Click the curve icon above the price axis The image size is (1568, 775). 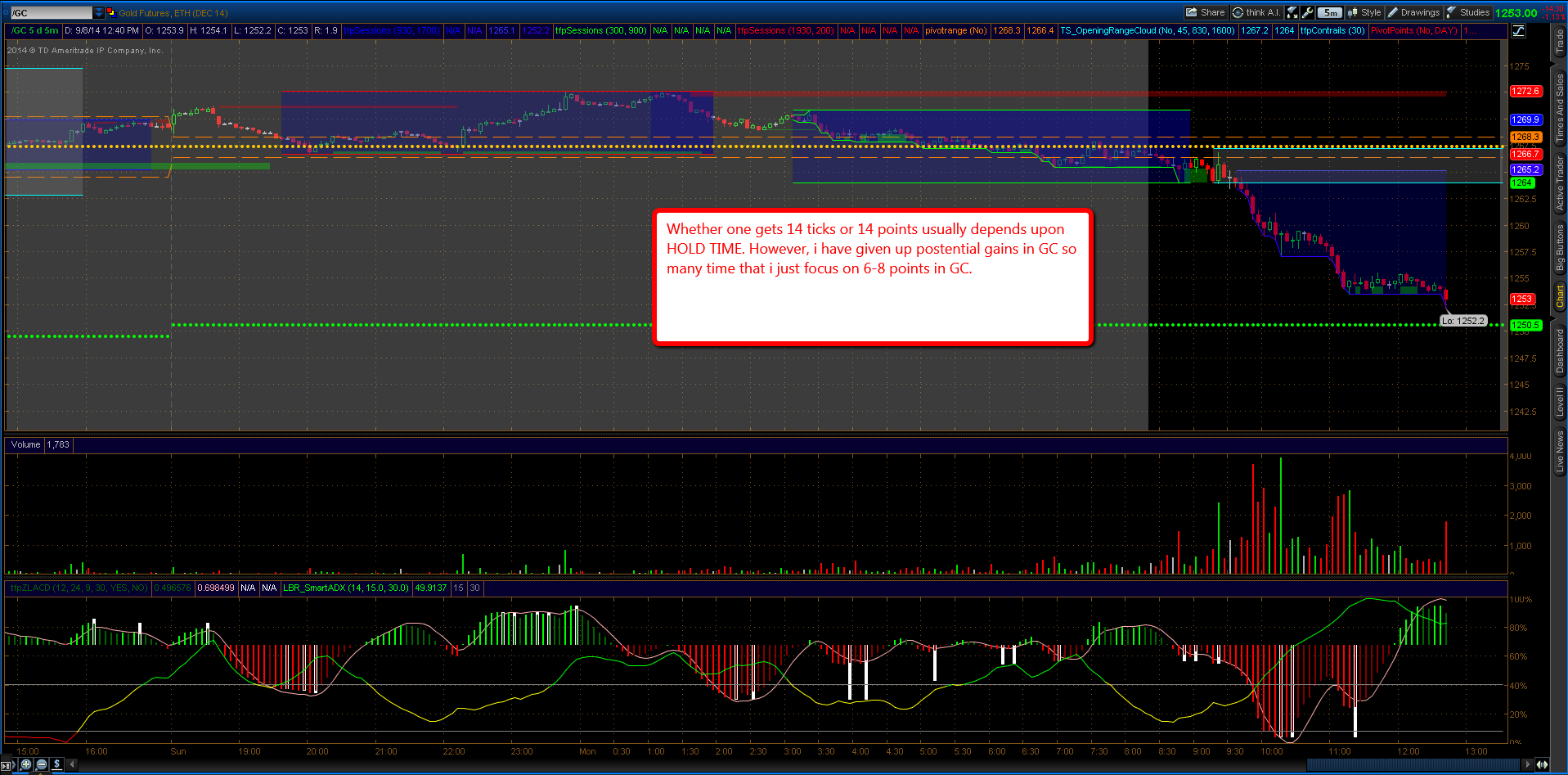(1518, 31)
